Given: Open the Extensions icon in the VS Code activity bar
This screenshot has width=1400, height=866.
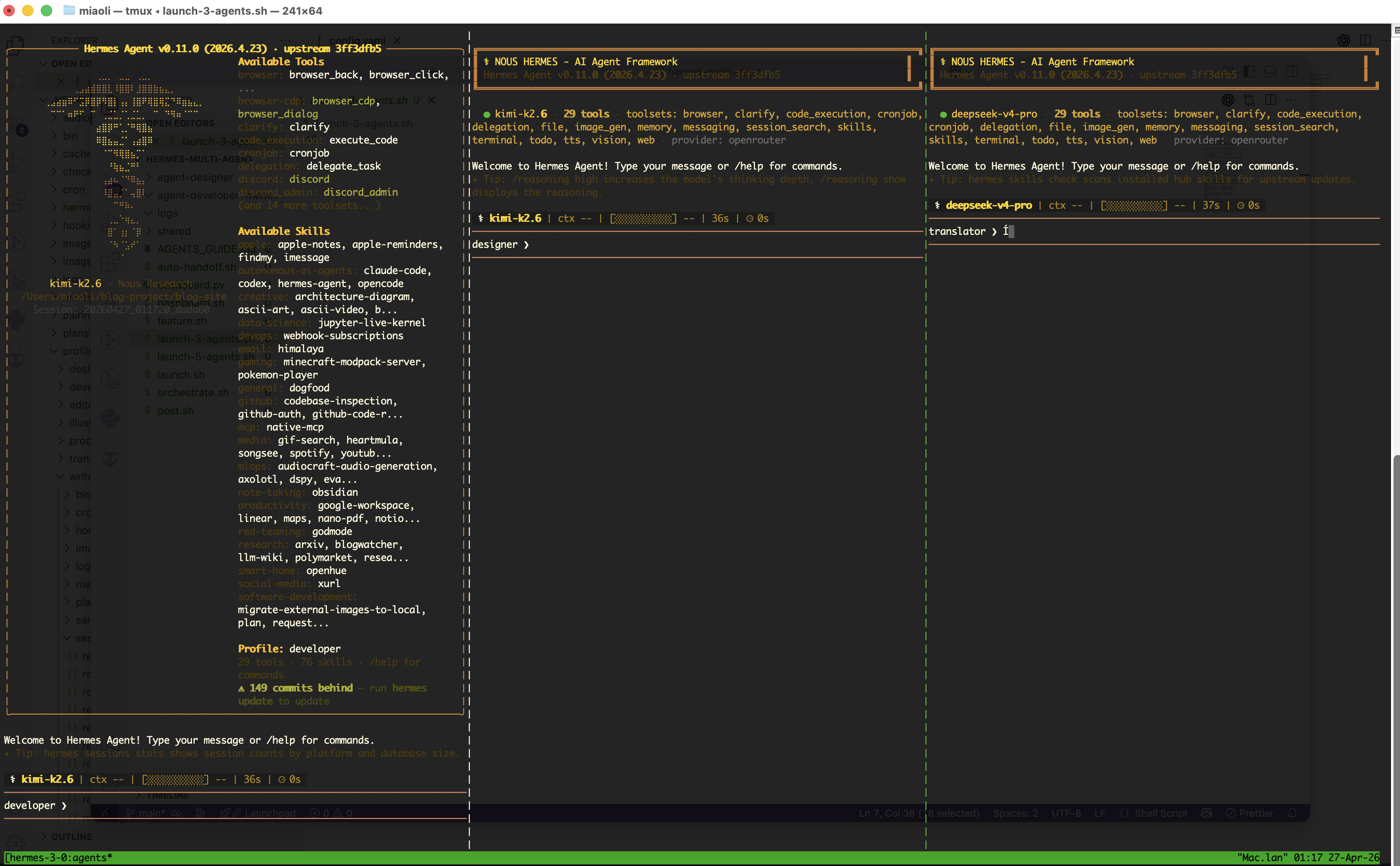Looking at the screenshot, I should pyautogui.click(x=16, y=201).
